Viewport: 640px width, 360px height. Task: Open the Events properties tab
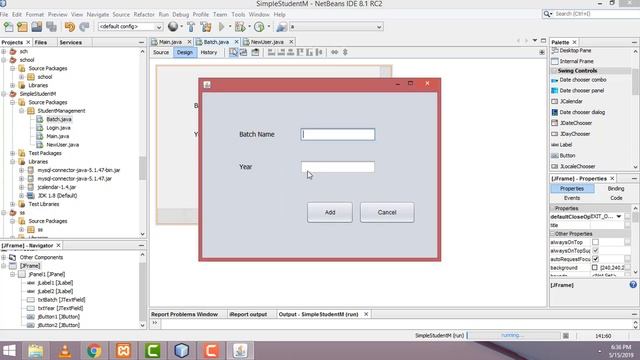point(571,198)
